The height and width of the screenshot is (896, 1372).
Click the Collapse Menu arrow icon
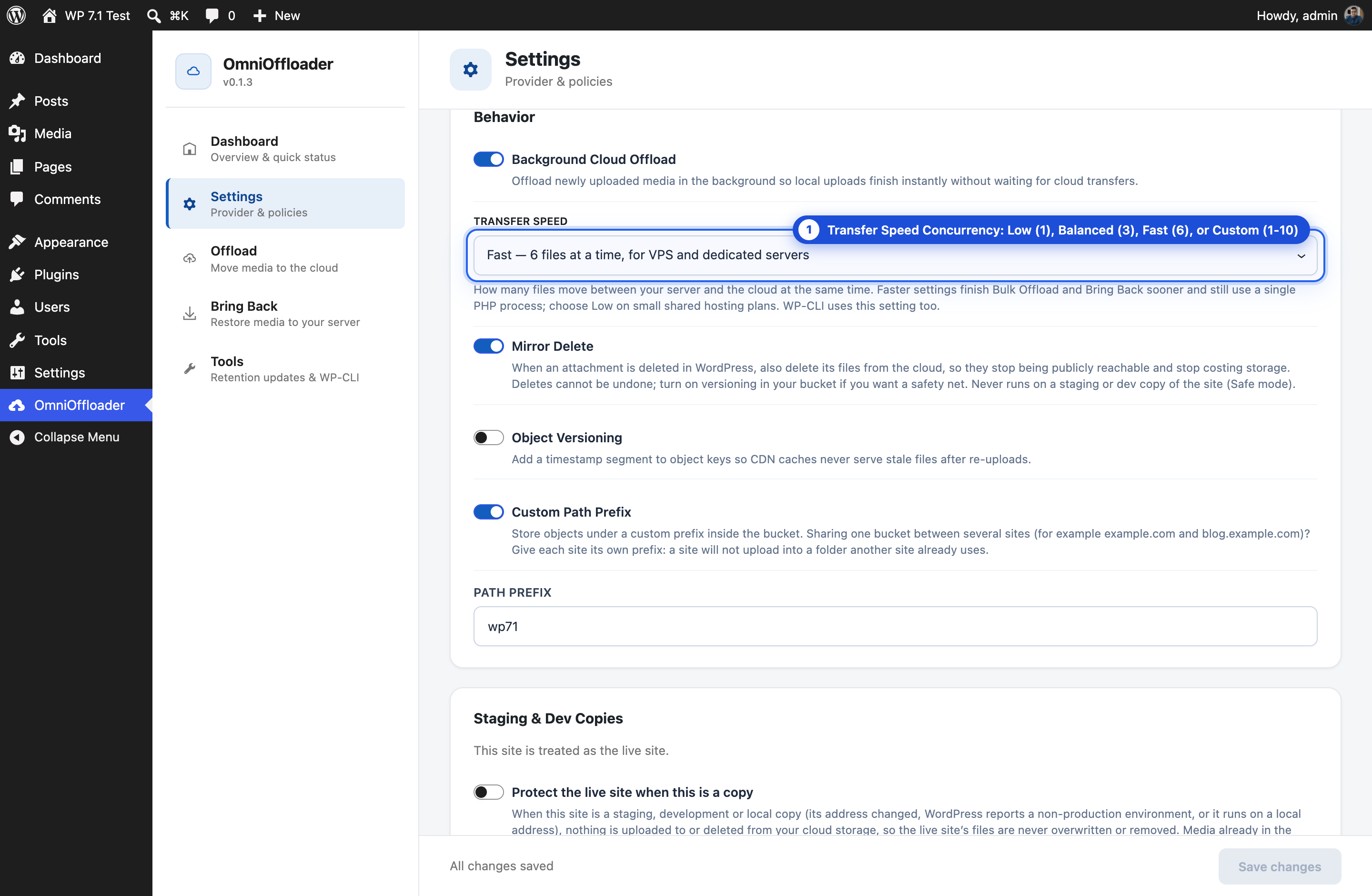tap(17, 437)
